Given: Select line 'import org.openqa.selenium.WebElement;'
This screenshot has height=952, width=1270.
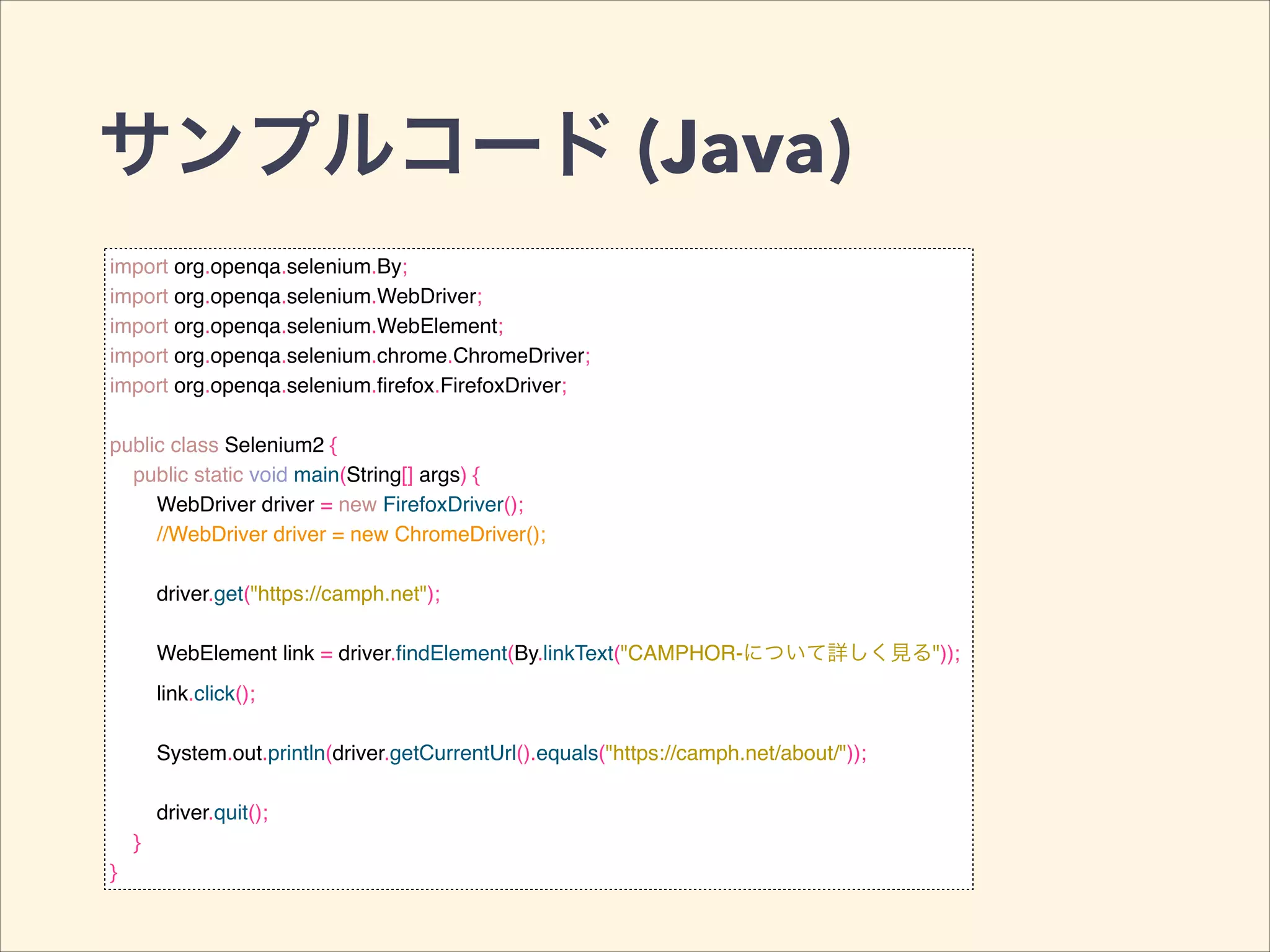Looking at the screenshot, I should pyautogui.click(x=306, y=327).
